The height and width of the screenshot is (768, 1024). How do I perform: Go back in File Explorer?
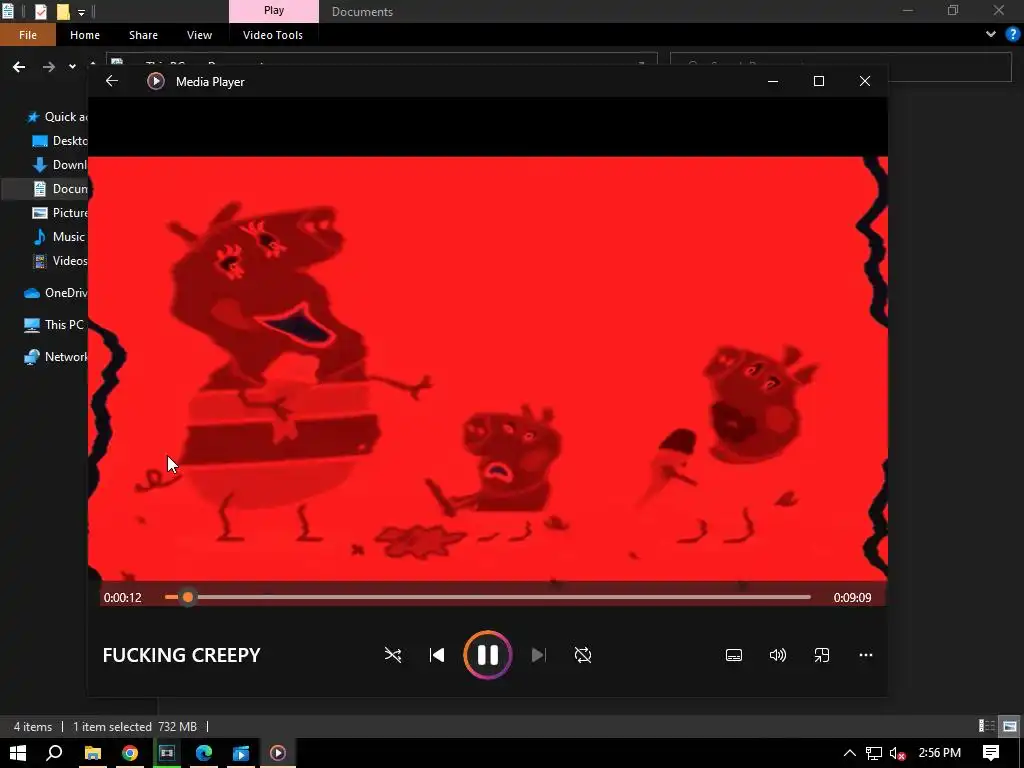point(19,67)
